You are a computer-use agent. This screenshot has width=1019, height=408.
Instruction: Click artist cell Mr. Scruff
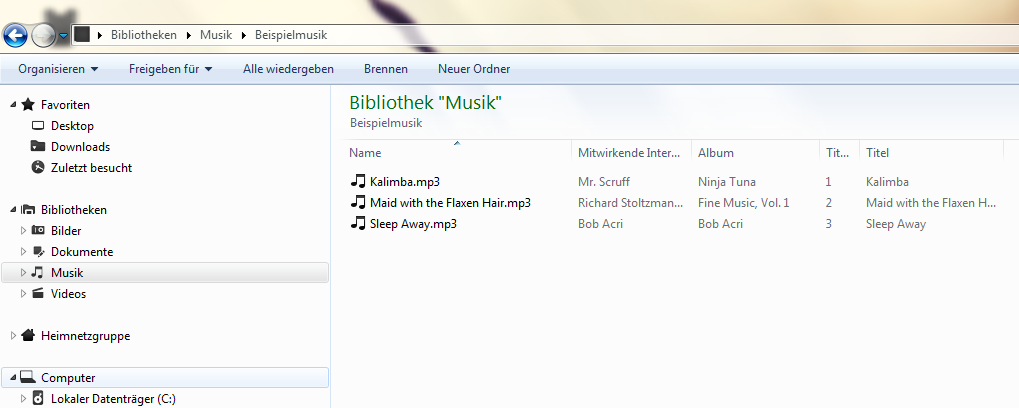[x=604, y=182]
